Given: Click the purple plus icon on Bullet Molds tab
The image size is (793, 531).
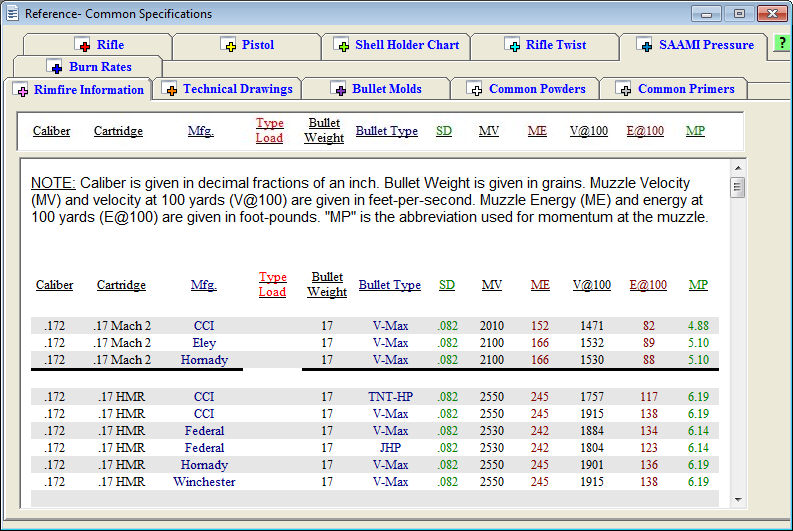Looking at the screenshot, I should point(339,89).
